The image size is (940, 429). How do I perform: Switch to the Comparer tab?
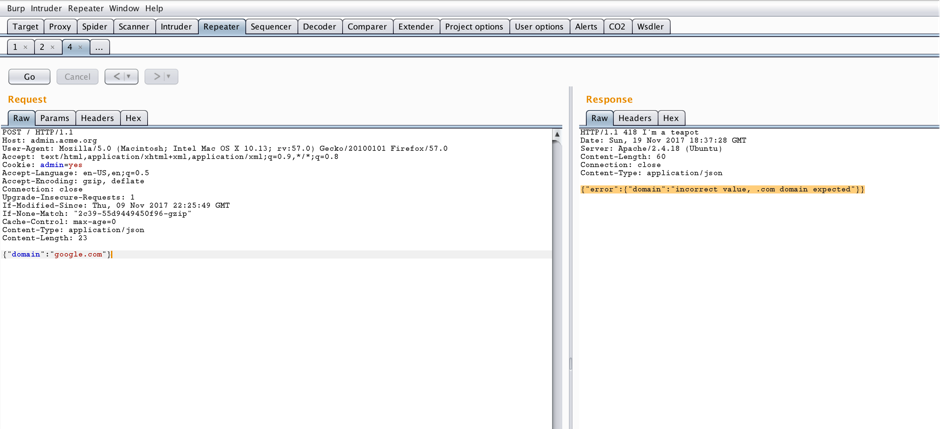(x=367, y=26)
